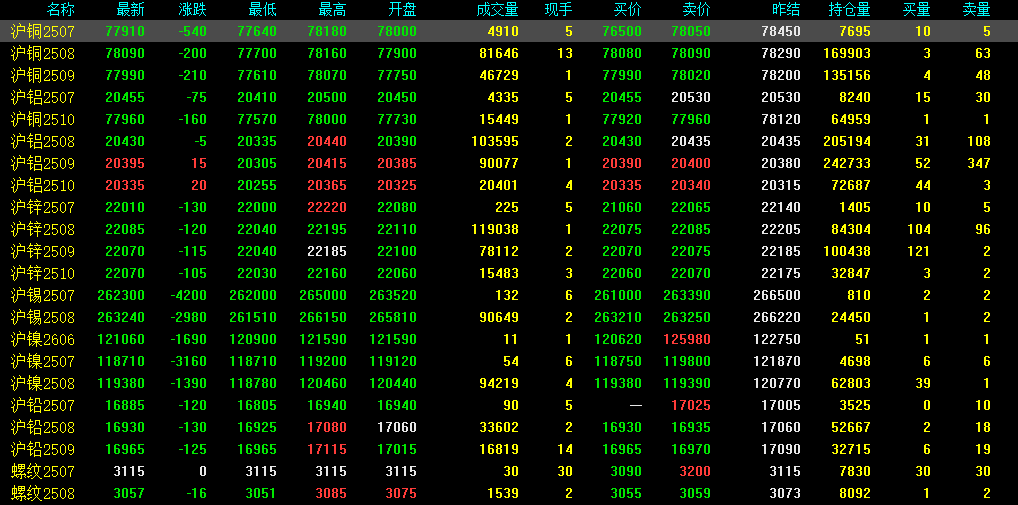
Task: Click latest price 77910 of 沪铜2507
Action: [x=125, y=31]
